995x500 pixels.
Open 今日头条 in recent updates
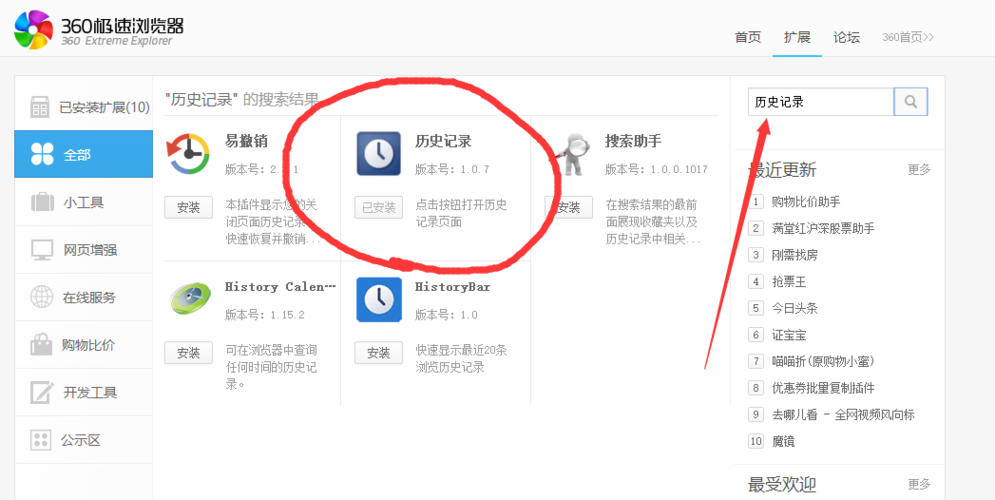point(794,308)
